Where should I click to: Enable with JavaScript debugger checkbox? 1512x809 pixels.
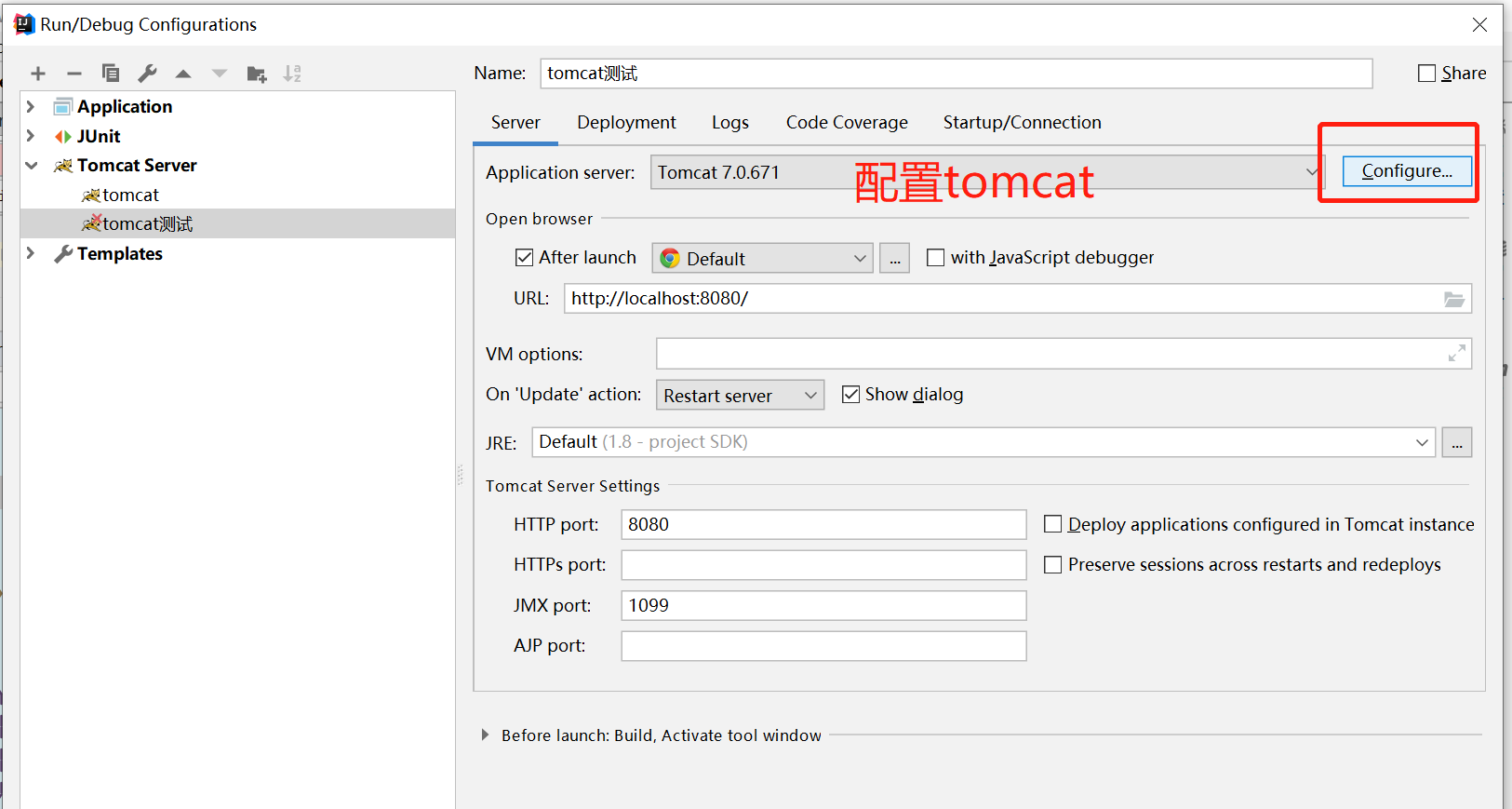click(x=936, y=258)
